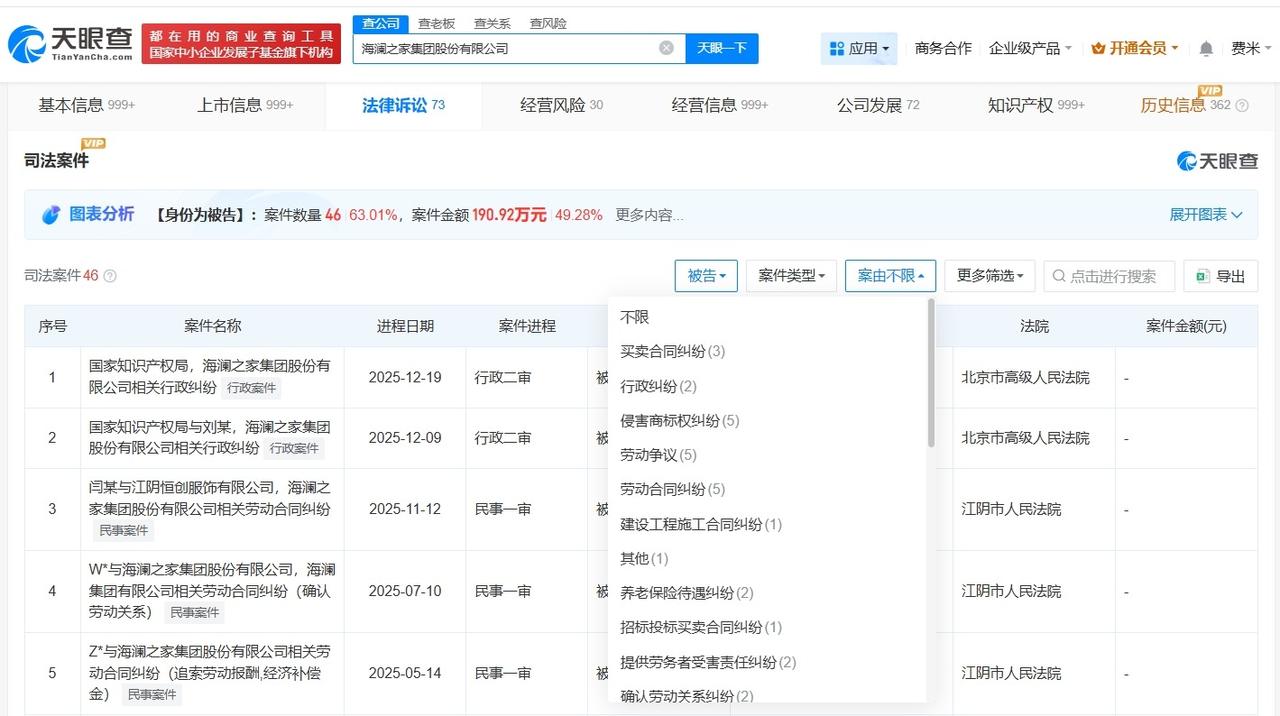The height and width of the screenshot is (716, 1280).
Task: Open the 更多内容 link in the stats banner
Action: (644, 214)
